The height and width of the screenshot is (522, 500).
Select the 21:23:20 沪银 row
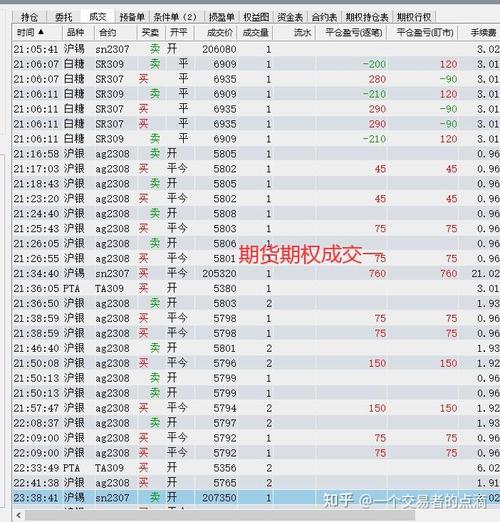coord(256,199)
